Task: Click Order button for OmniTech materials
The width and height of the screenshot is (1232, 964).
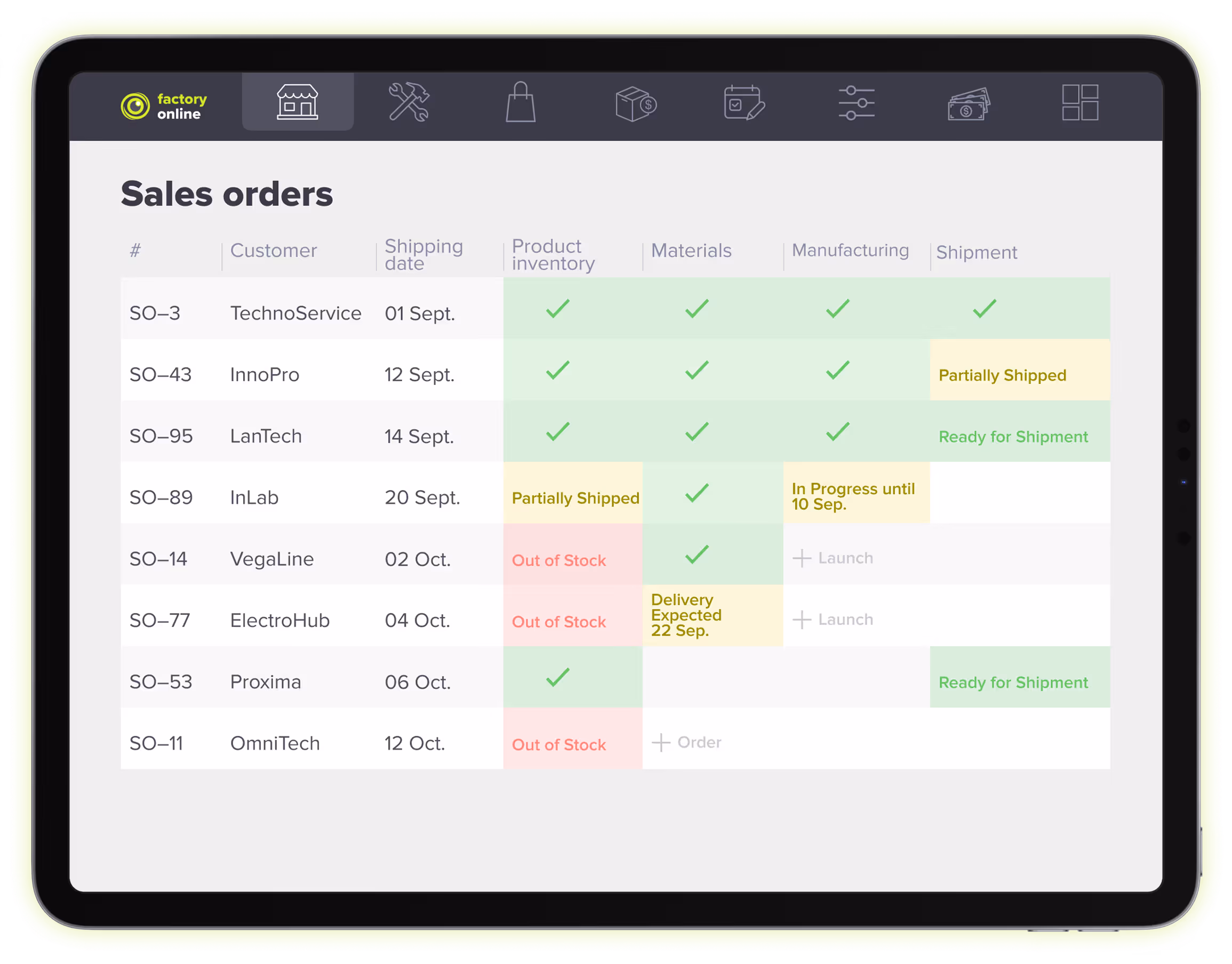Action: (x=686, y=742)
